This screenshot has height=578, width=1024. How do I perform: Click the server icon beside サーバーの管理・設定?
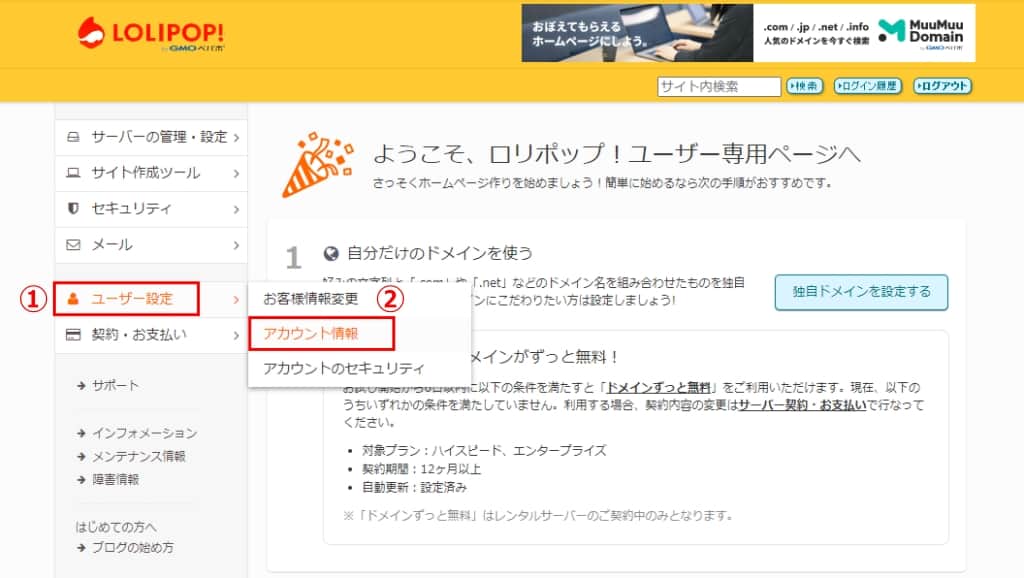(73, 137)
